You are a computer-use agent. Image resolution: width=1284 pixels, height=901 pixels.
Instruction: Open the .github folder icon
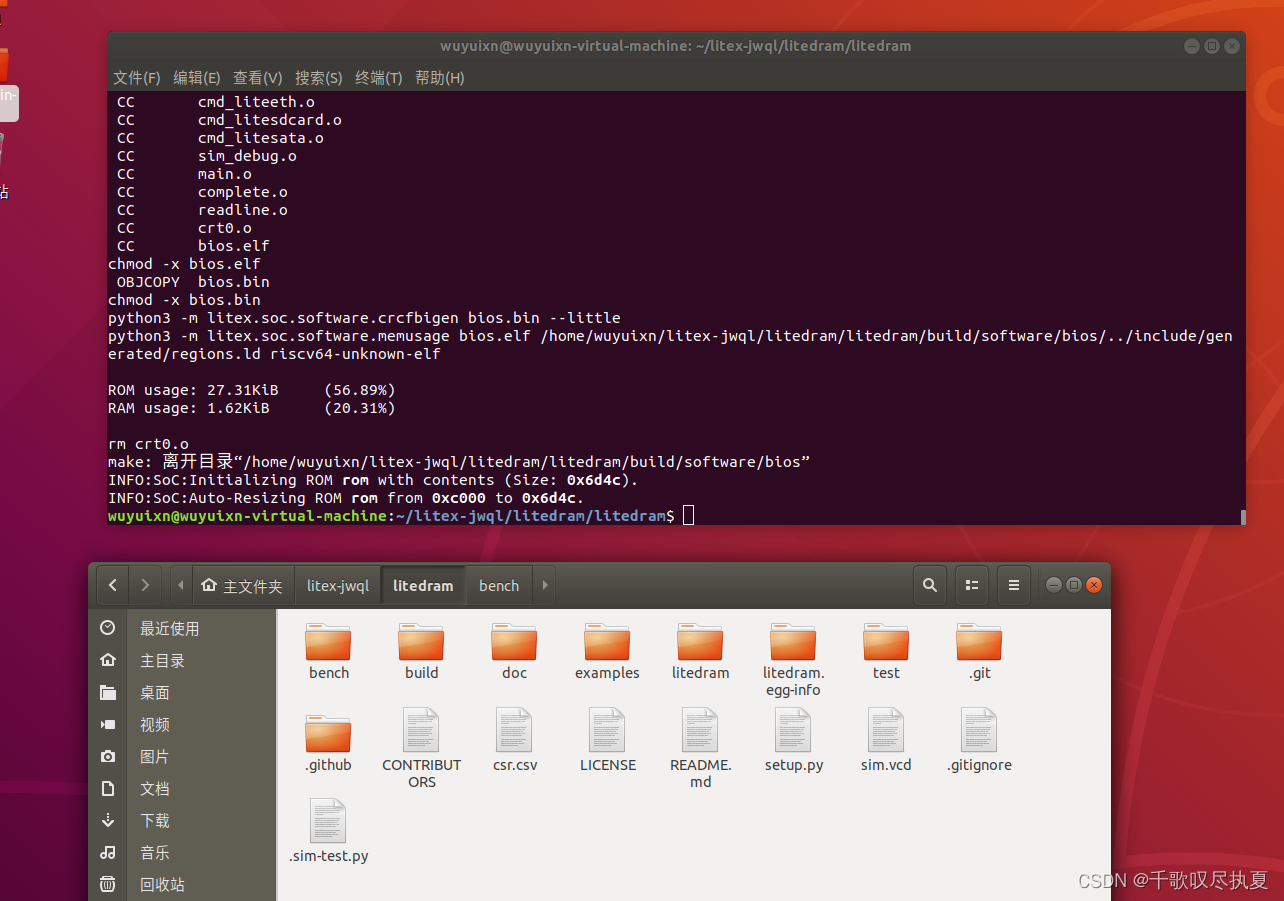328,733
